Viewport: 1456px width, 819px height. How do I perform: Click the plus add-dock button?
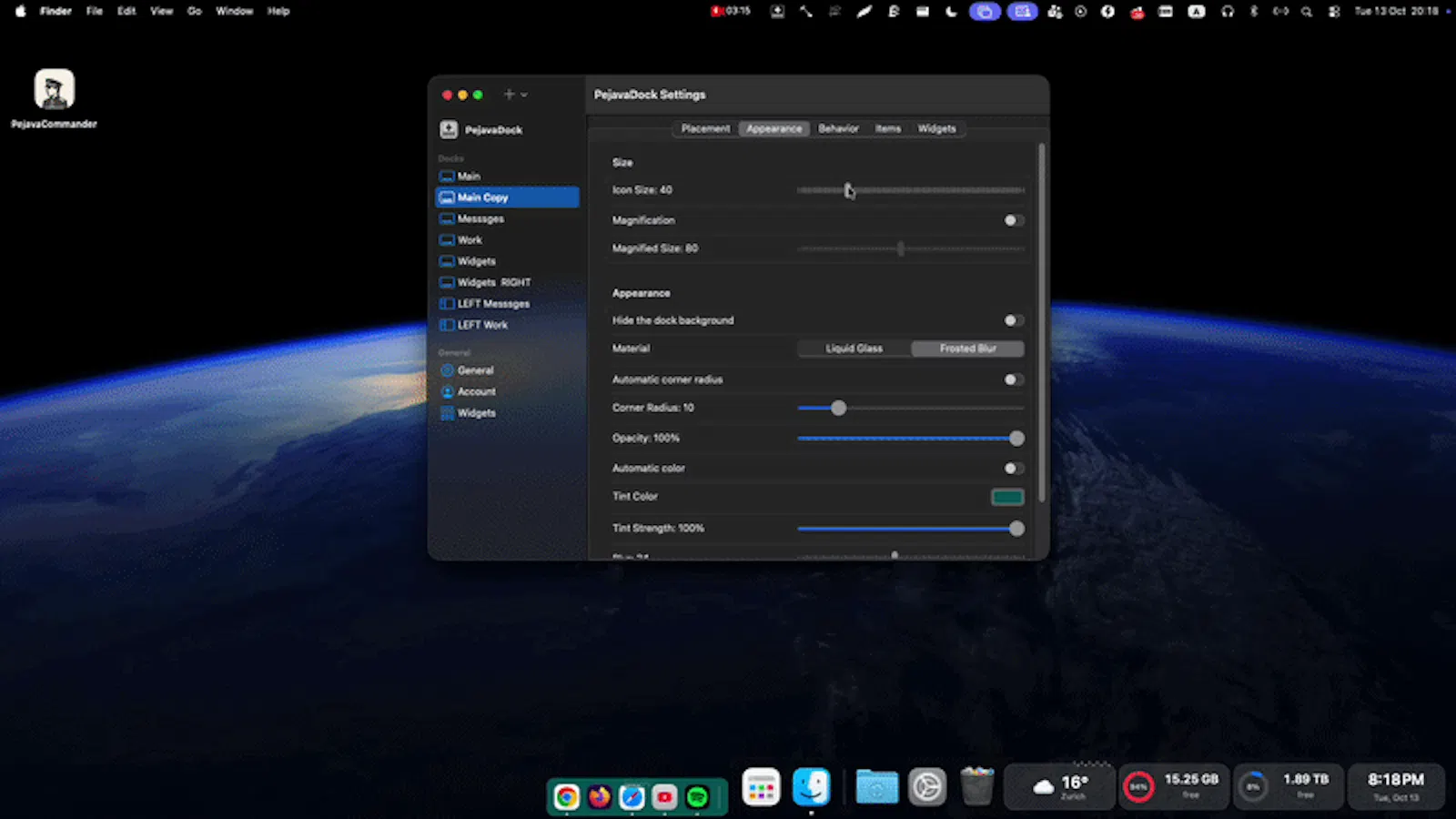point(510,94)
